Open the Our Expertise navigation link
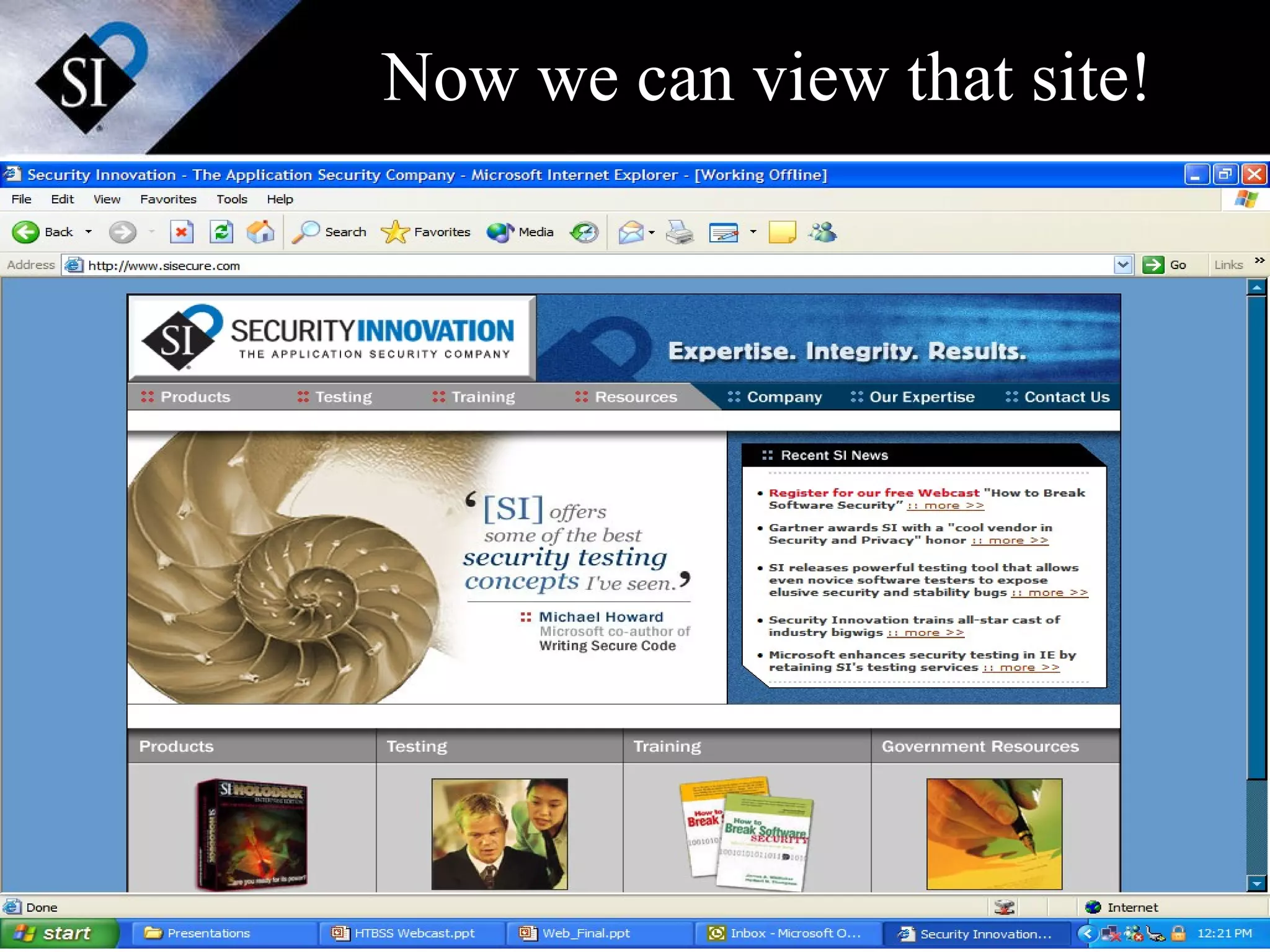This screenshot has height=952, width=1270. tap(913, 397)
